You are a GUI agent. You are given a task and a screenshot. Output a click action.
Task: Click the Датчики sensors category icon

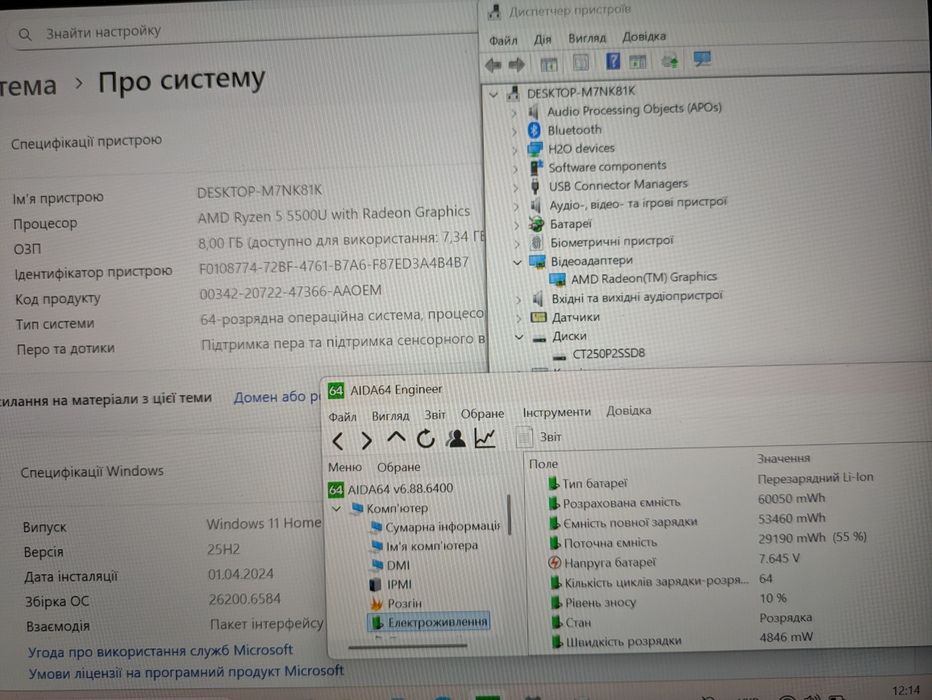pos(539,317)
